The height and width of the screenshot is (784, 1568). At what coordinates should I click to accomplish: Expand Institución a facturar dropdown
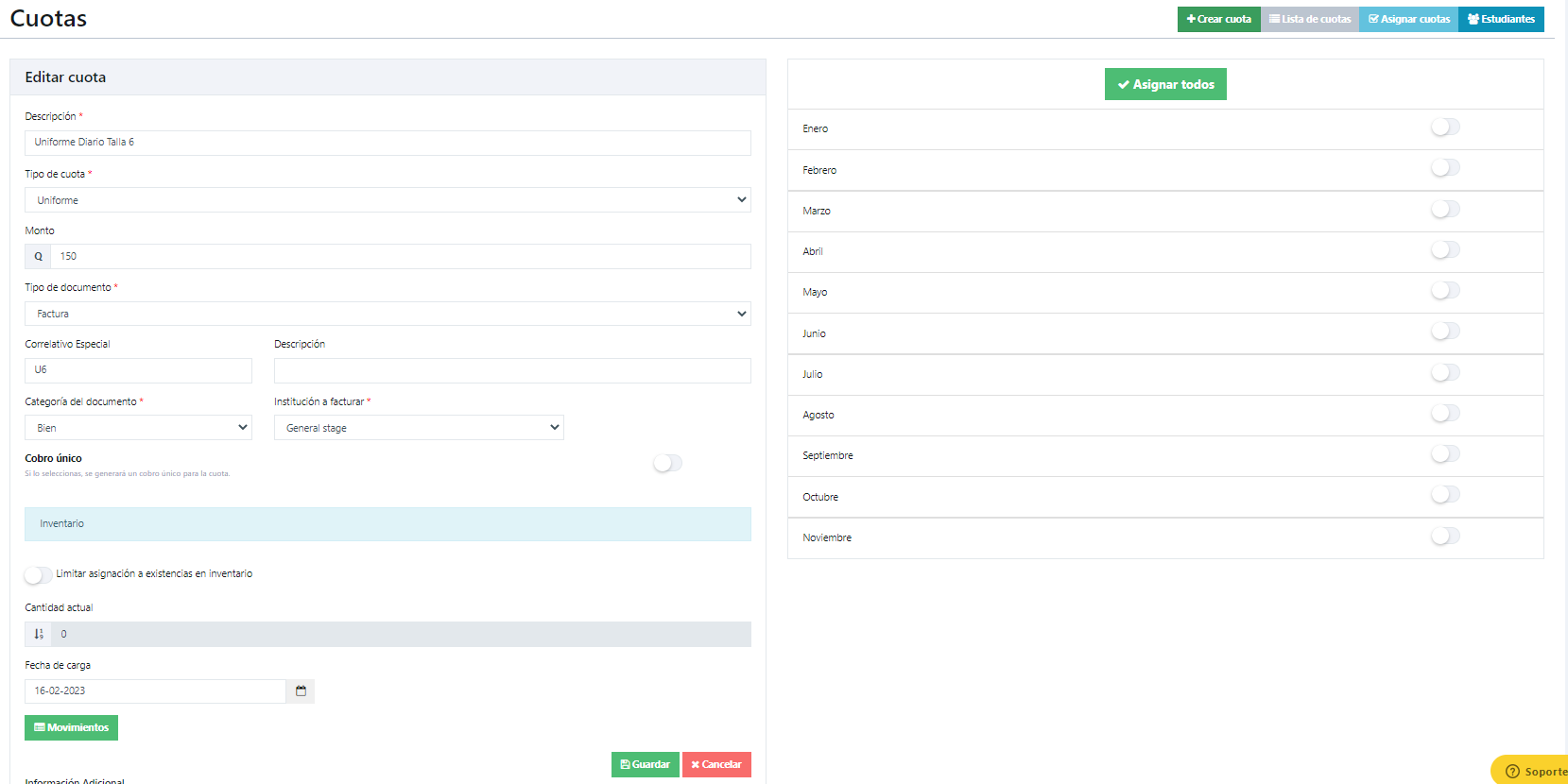(x=419, y=428)
